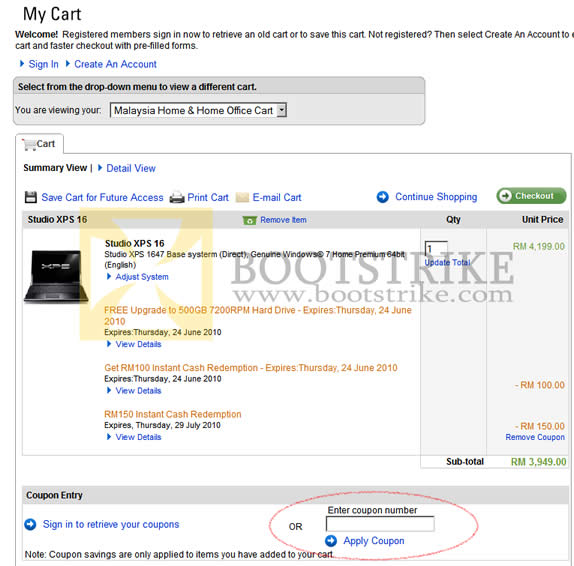Image resolution: width=574 pixels, height=566 pixels.
Task: Click the floppy disk Save Cart icon
Action: 31,197
